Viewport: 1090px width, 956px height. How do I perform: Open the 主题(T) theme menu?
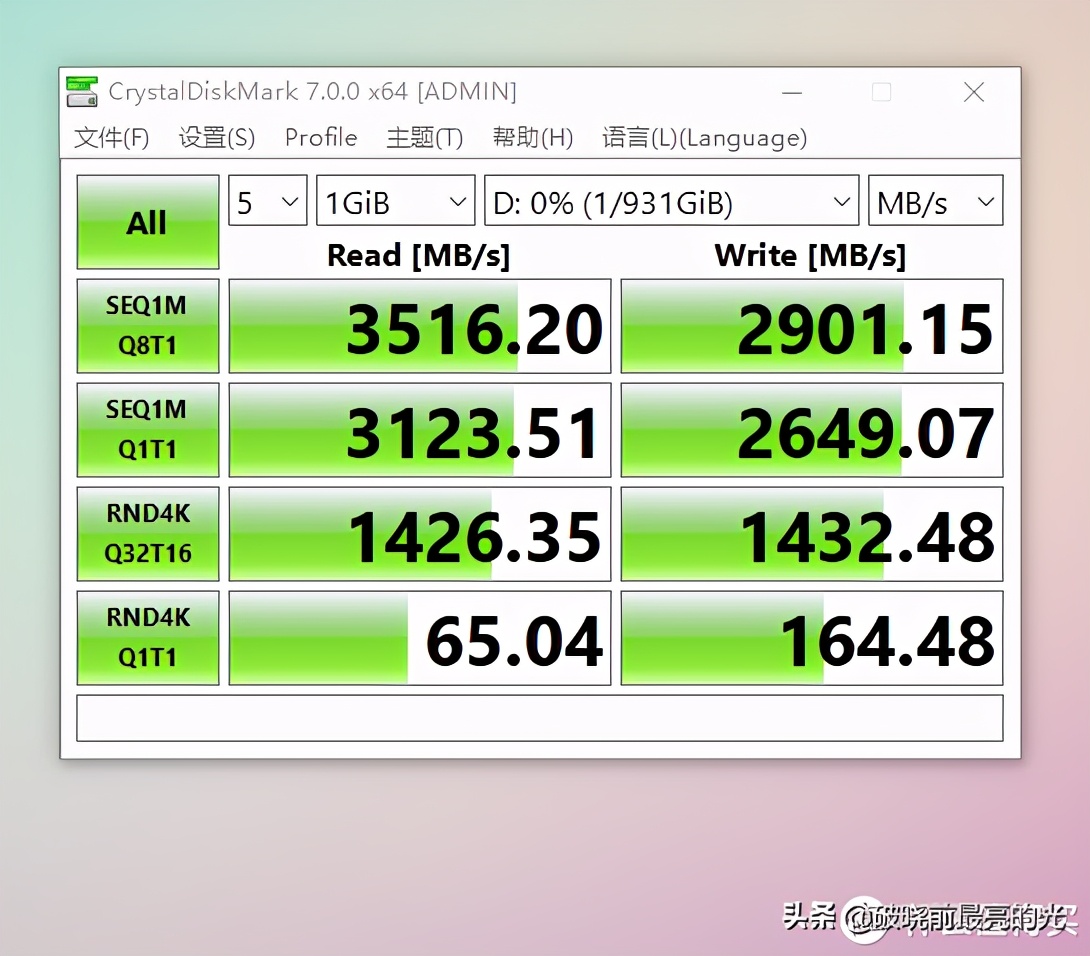pos(424,138)
